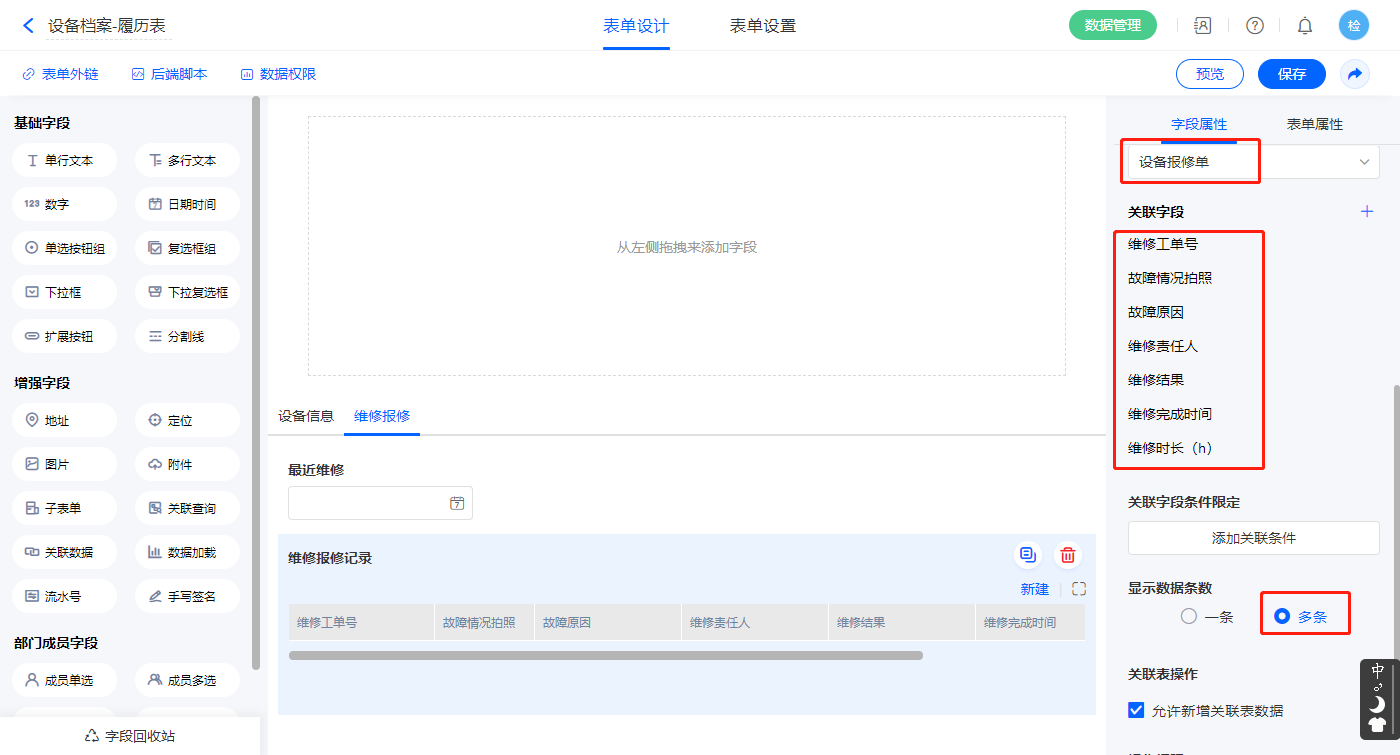The image size is (1400, 755).
Task: Open the calendar icon in 最近维修 field
Action: click(457, 504)
